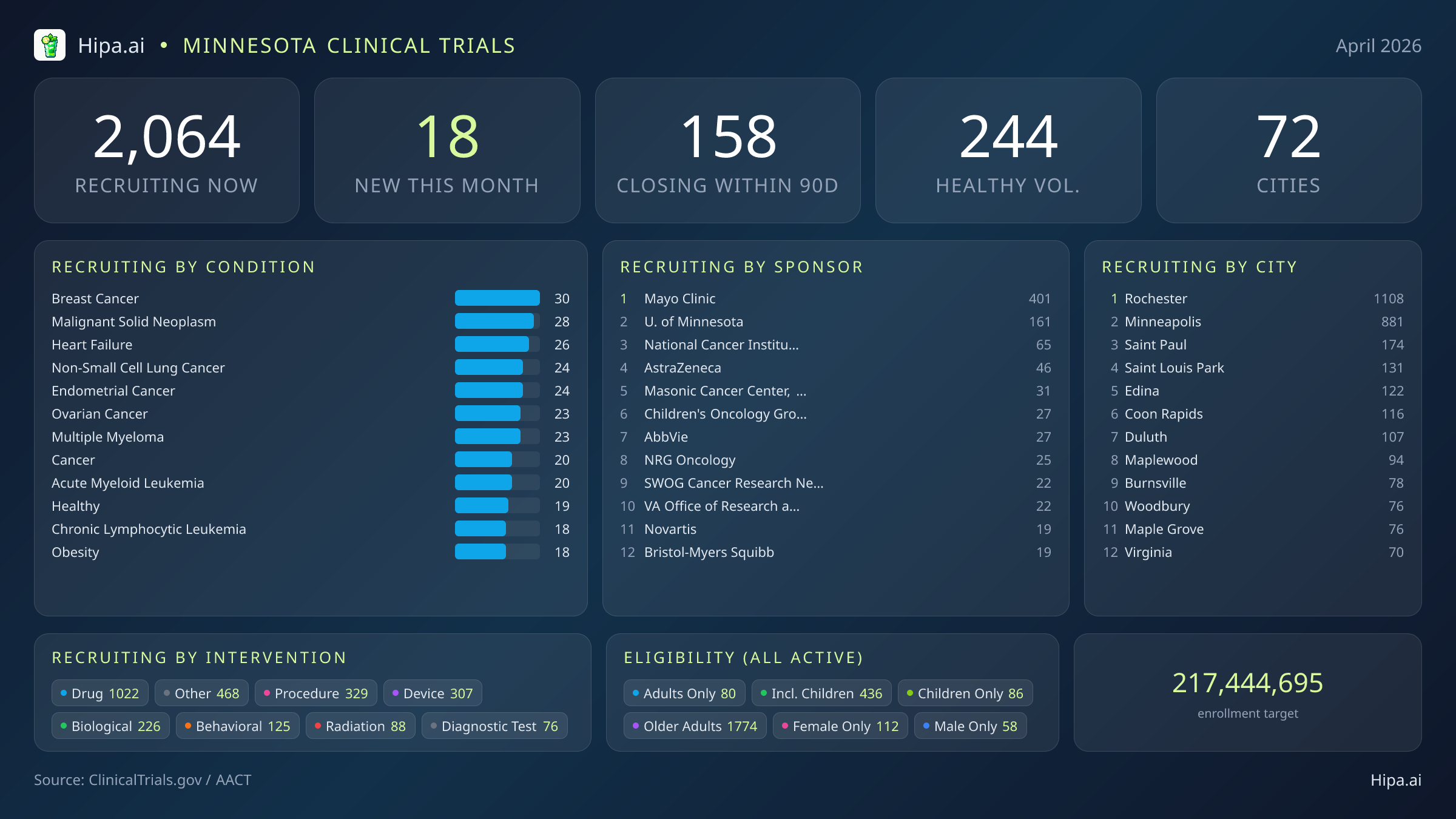Click the Hipa.ai footer label

click(x=1396, y=780)
